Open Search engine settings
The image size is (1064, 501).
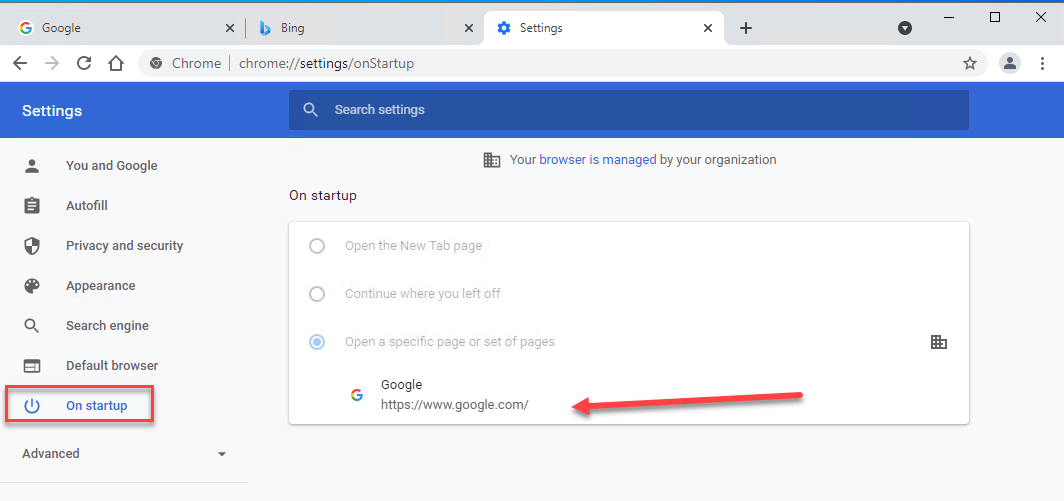pyautogui.click(x=107, y=326)
